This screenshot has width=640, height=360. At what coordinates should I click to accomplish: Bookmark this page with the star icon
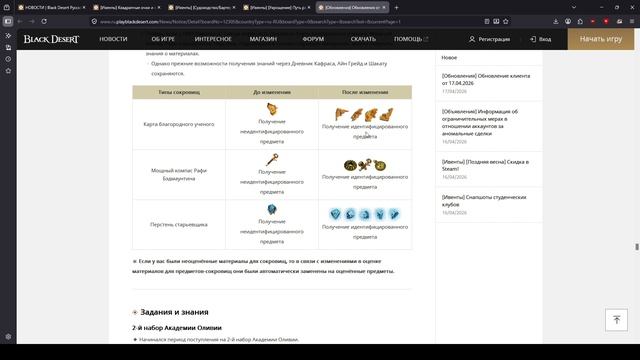click(x=506, y=21)
